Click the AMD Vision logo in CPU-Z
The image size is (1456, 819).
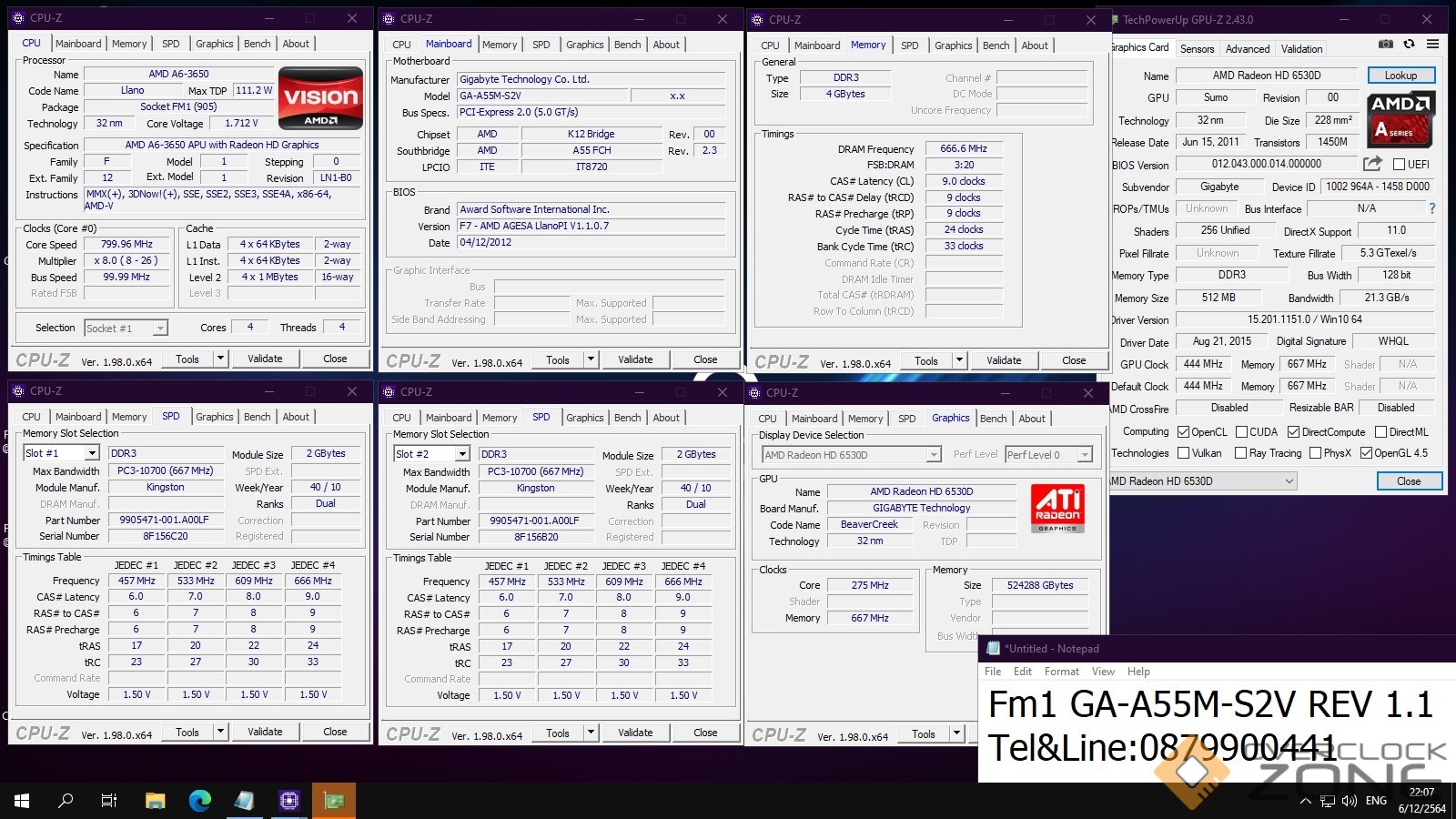(320, 98)
